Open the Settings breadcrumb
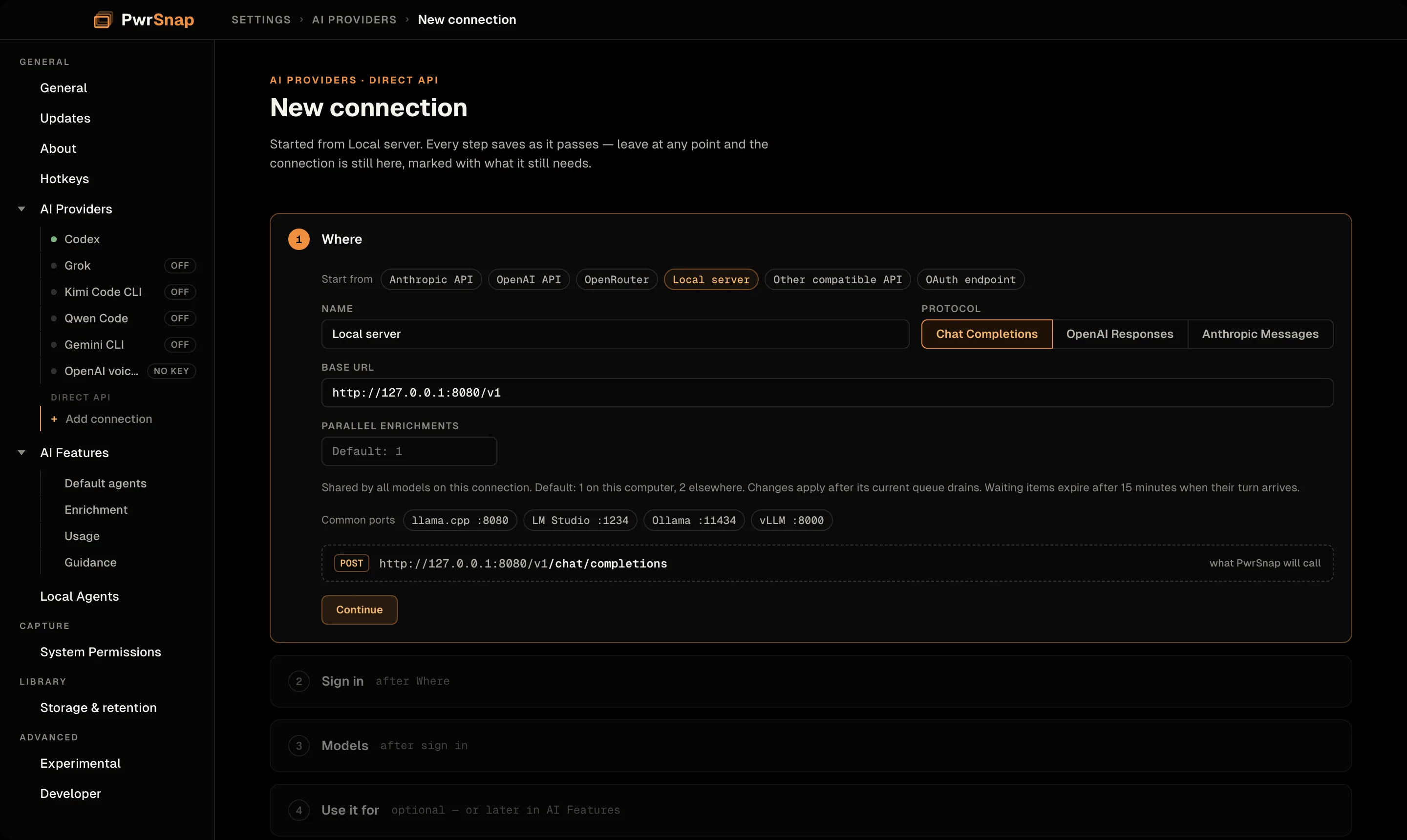 coord(261,20)
